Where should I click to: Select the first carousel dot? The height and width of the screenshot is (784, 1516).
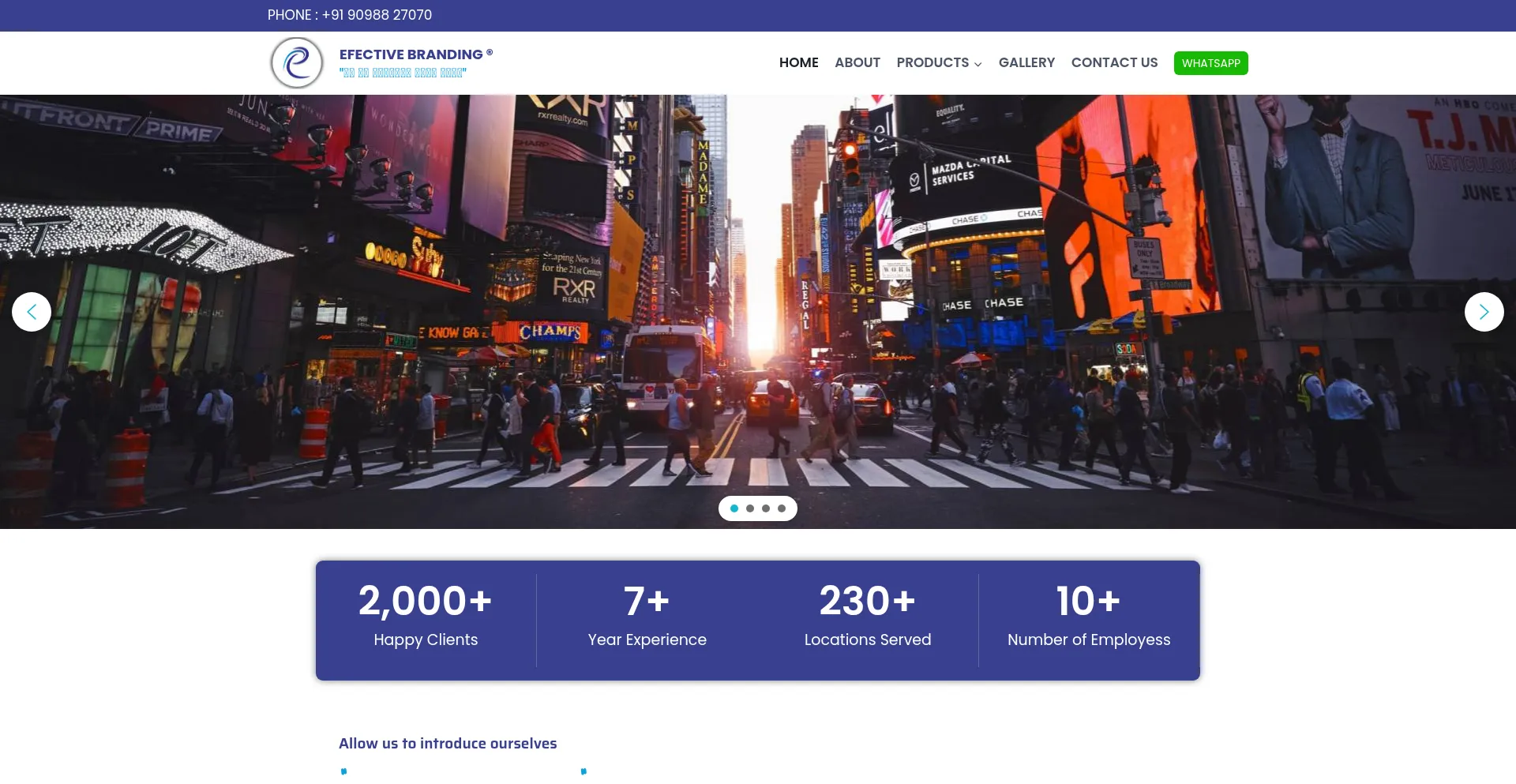pos(734,508)
